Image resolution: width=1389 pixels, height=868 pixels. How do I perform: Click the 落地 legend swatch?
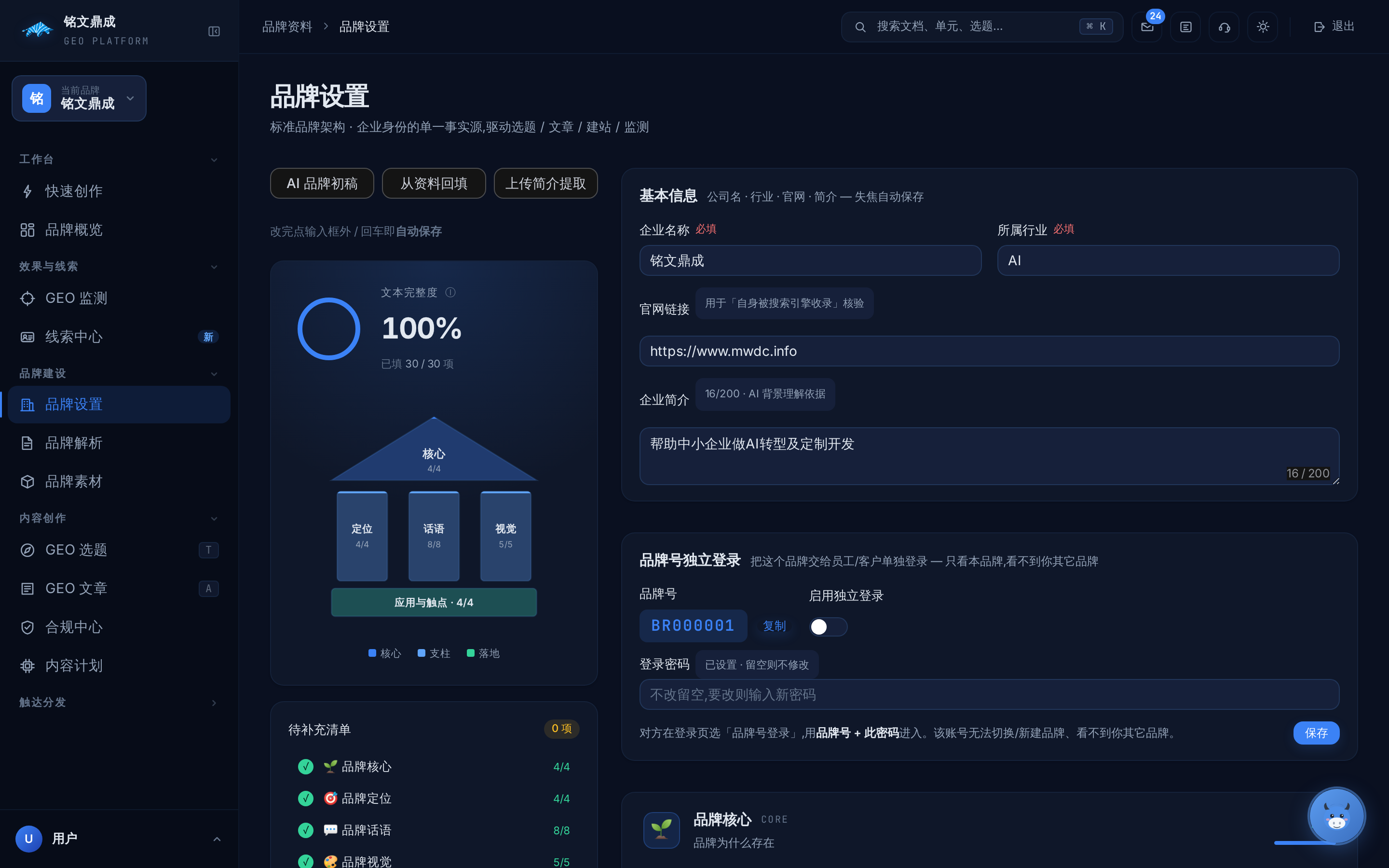pyautogui.click(x=471, y=653)
